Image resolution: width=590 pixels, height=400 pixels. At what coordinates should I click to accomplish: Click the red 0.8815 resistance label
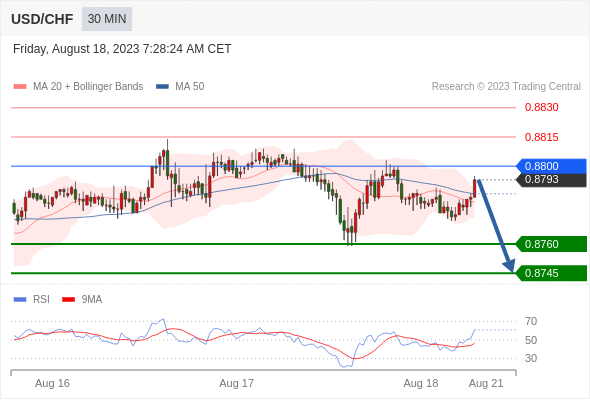[541, 137]
